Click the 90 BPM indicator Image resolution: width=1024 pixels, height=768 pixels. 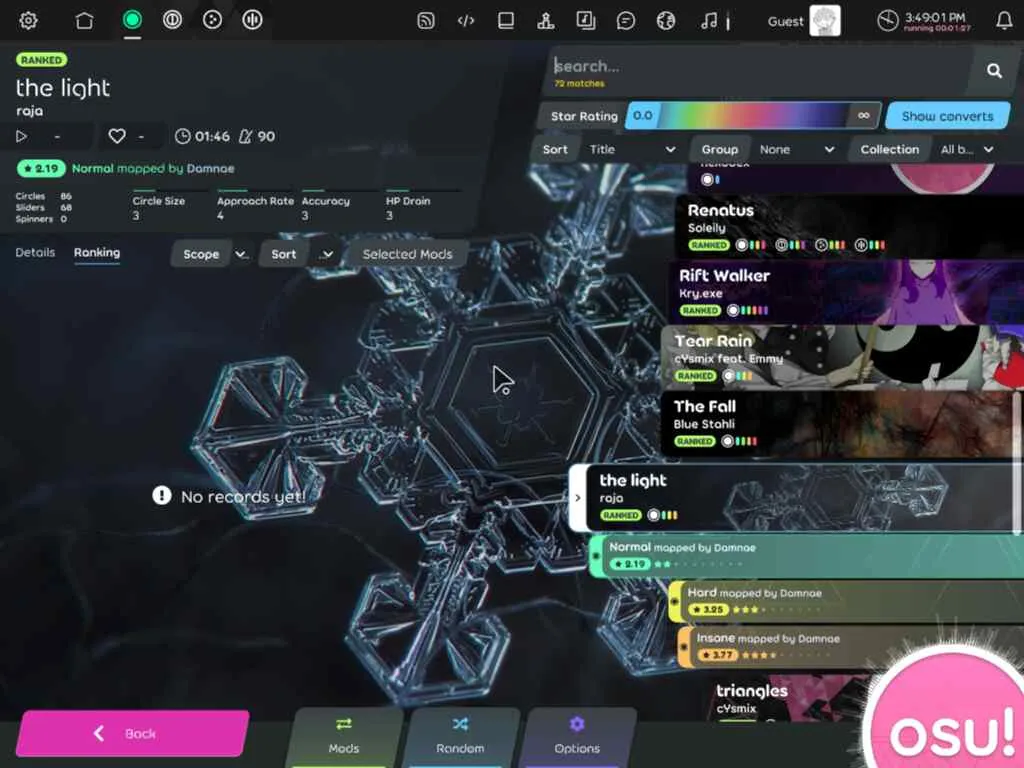(x=257, y=136)
